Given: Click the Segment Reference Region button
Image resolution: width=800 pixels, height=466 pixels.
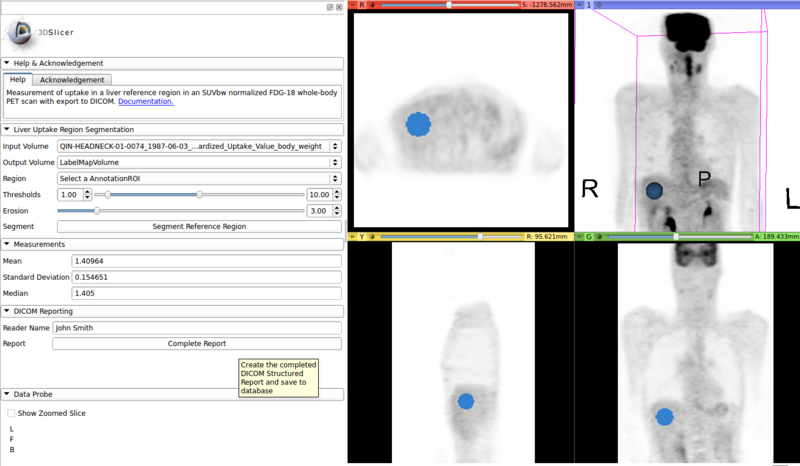Looking at the screenshot, I should point(198,227).
